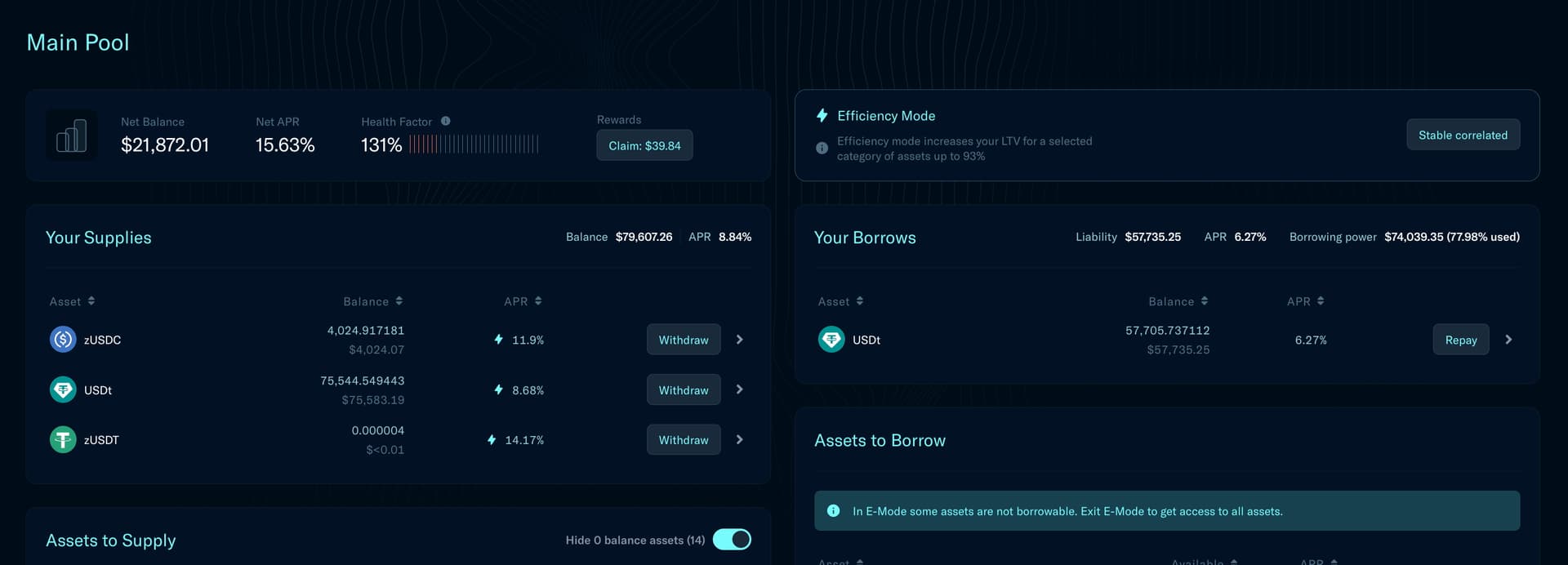This screenshot has height=565, width=1568.
Task: Open the Stable correlated efficiency mode button
Action: coord(1463,135)
